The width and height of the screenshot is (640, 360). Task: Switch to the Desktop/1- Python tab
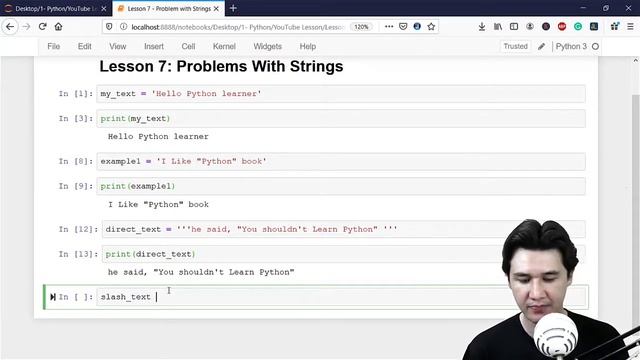pos(56,9)
